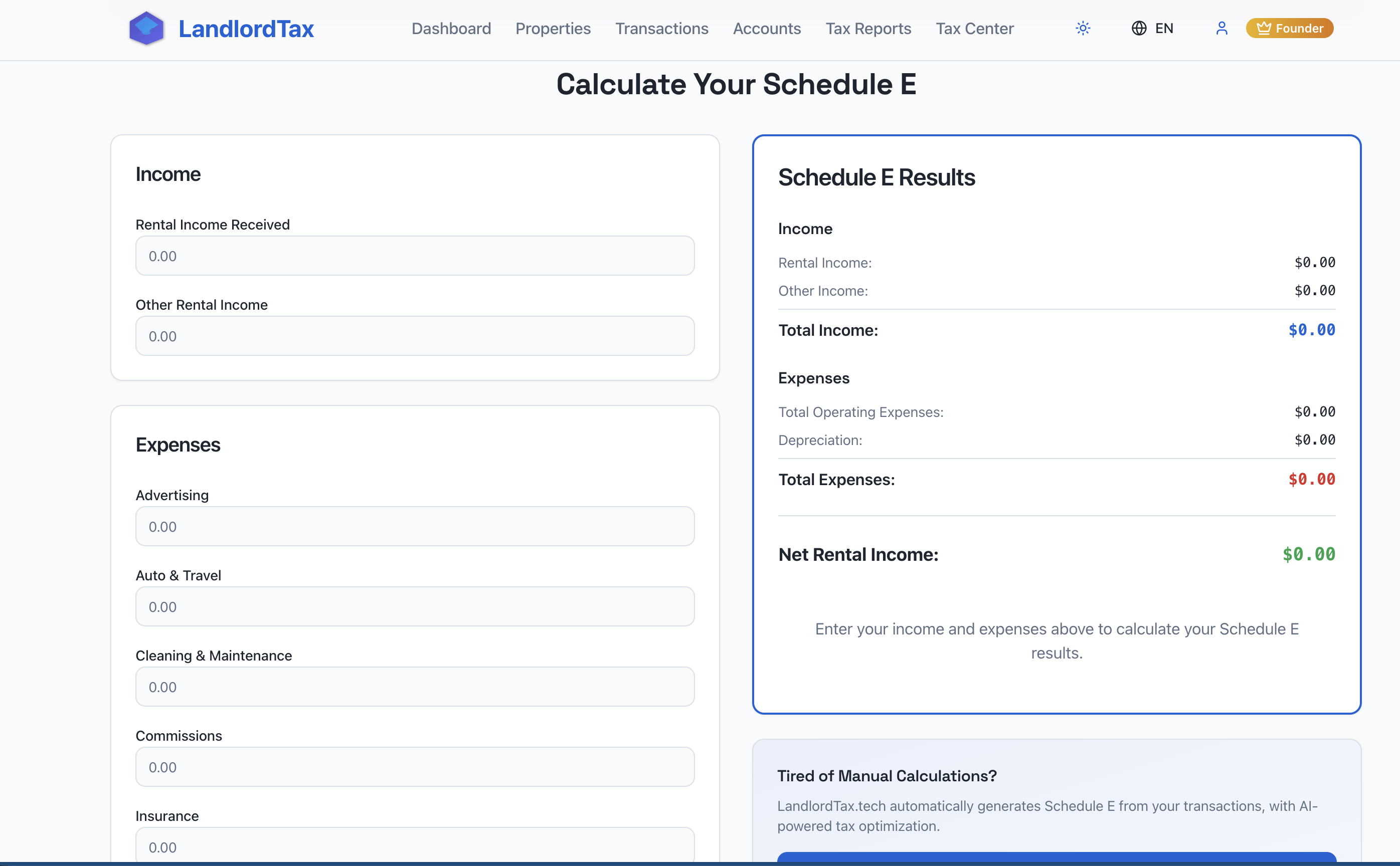Click the LandlordTax hexagon logo icon

pos(146,29)
